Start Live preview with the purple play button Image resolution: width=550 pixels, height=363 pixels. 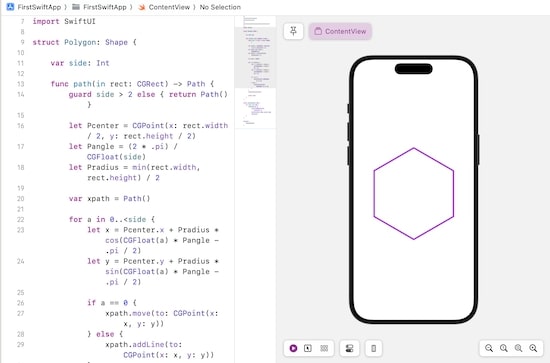point(293,348)
